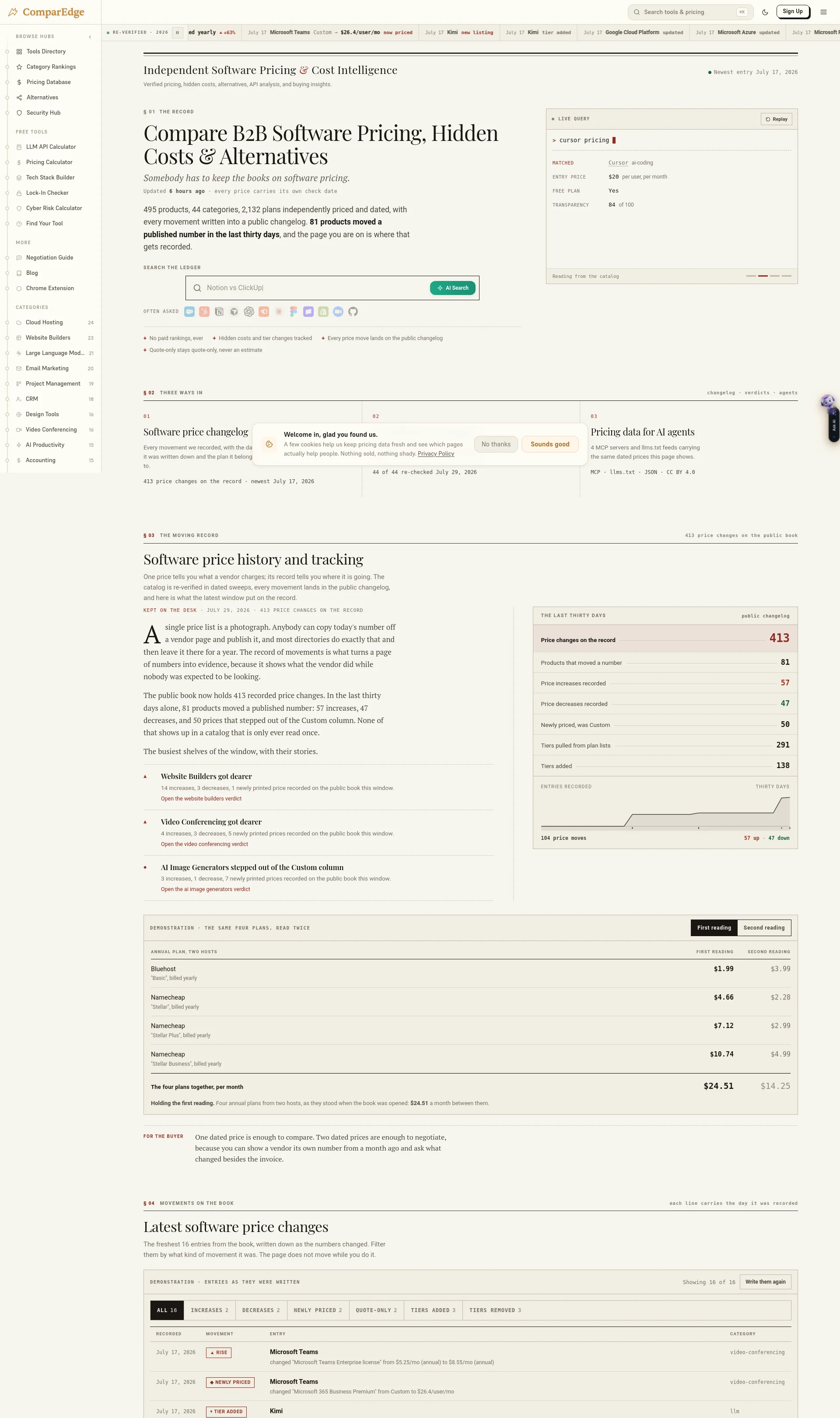This screenshot has width=840, height=1418.
Task: Click the Google Cloud Platform updated ticker item
Action: tap(633, 32)
